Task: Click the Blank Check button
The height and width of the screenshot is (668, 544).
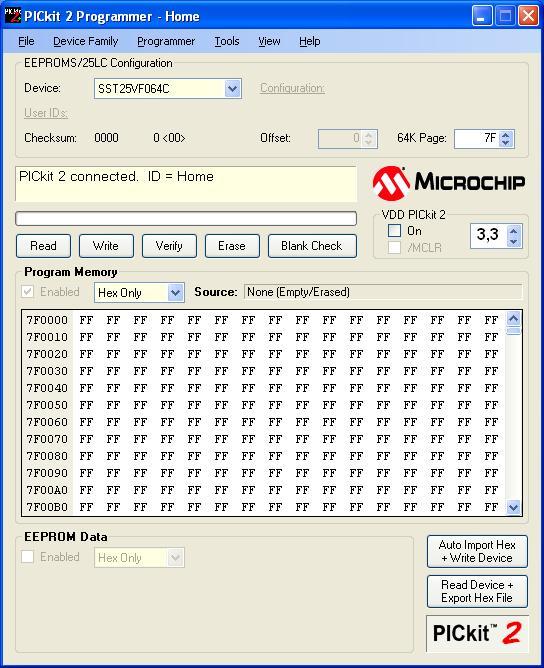Action: (x=312, y=246)
